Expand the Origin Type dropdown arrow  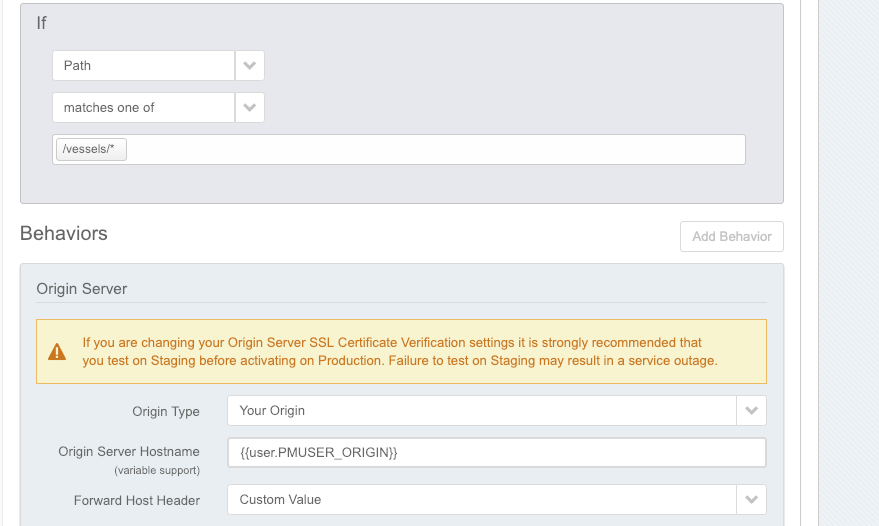(x=751, y=411)
